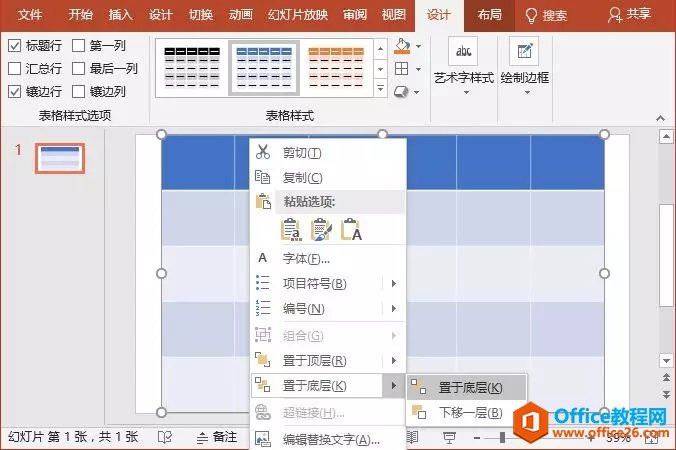The width and height of the screenshot is (676, 450).
Task: Click the slideshow view icon in status bar
Action: point(449,438)
